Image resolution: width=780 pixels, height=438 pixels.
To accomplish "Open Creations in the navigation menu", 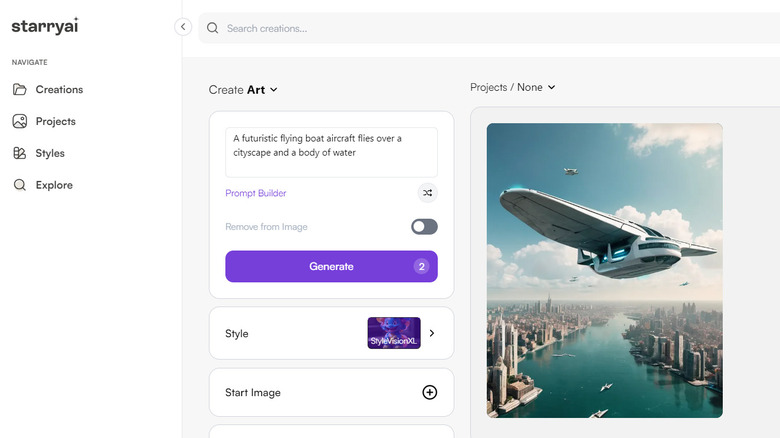I will (x=59, y=89).
